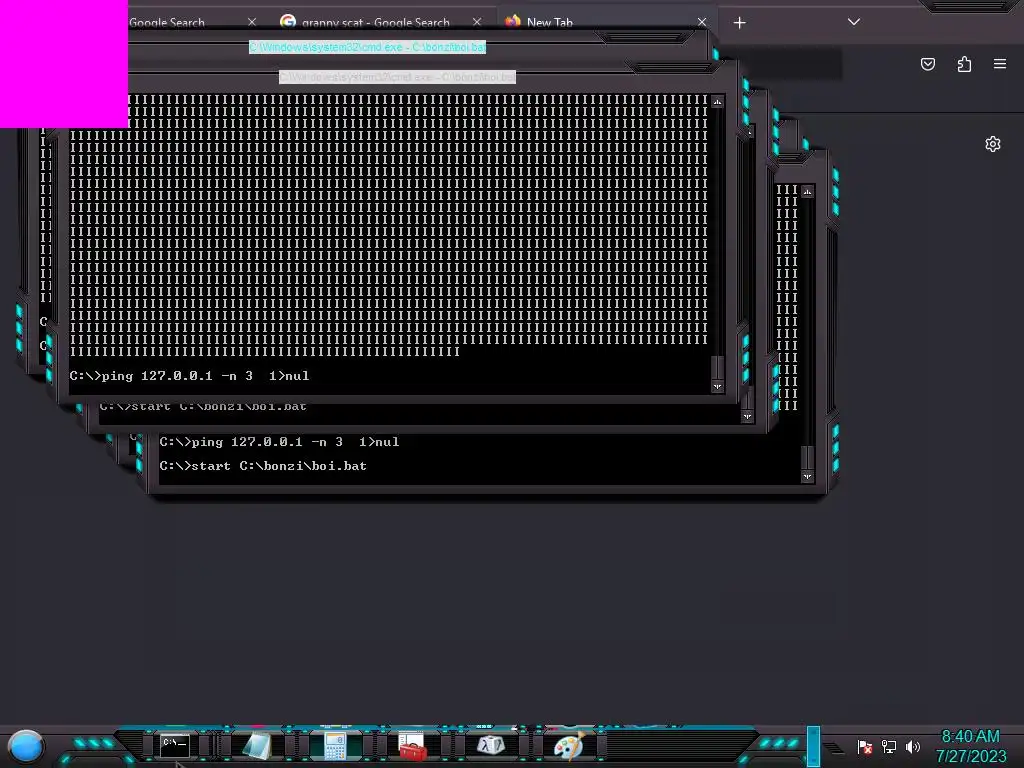Click the date 7/27/2023 in the tray
The height and width of the screenshot is (768, 1024).
click(x=971, y=756)
